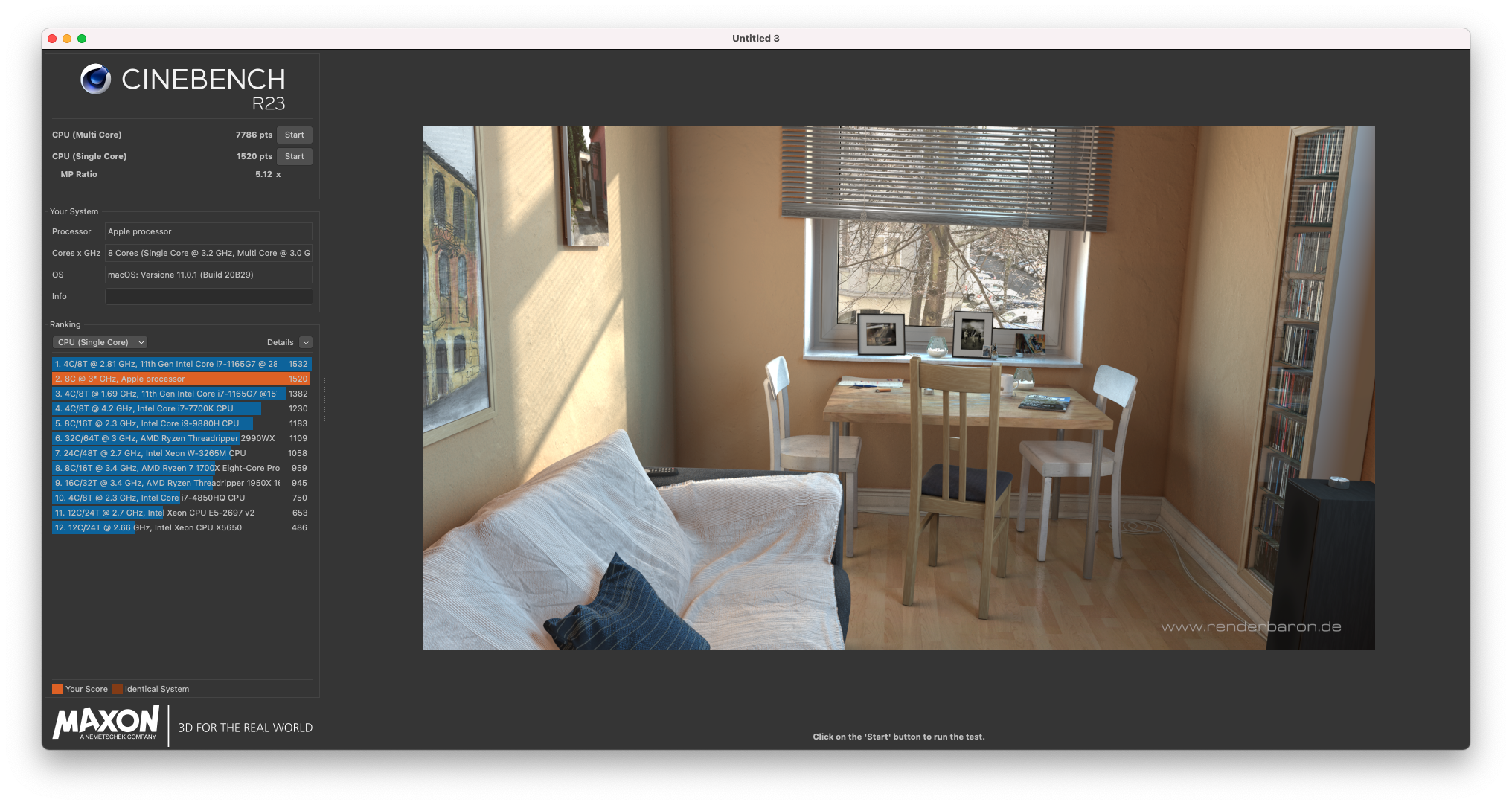Expand the Details dropdown arrow
The width and height of the screenshot is (1512, 805).
[306, 342]
